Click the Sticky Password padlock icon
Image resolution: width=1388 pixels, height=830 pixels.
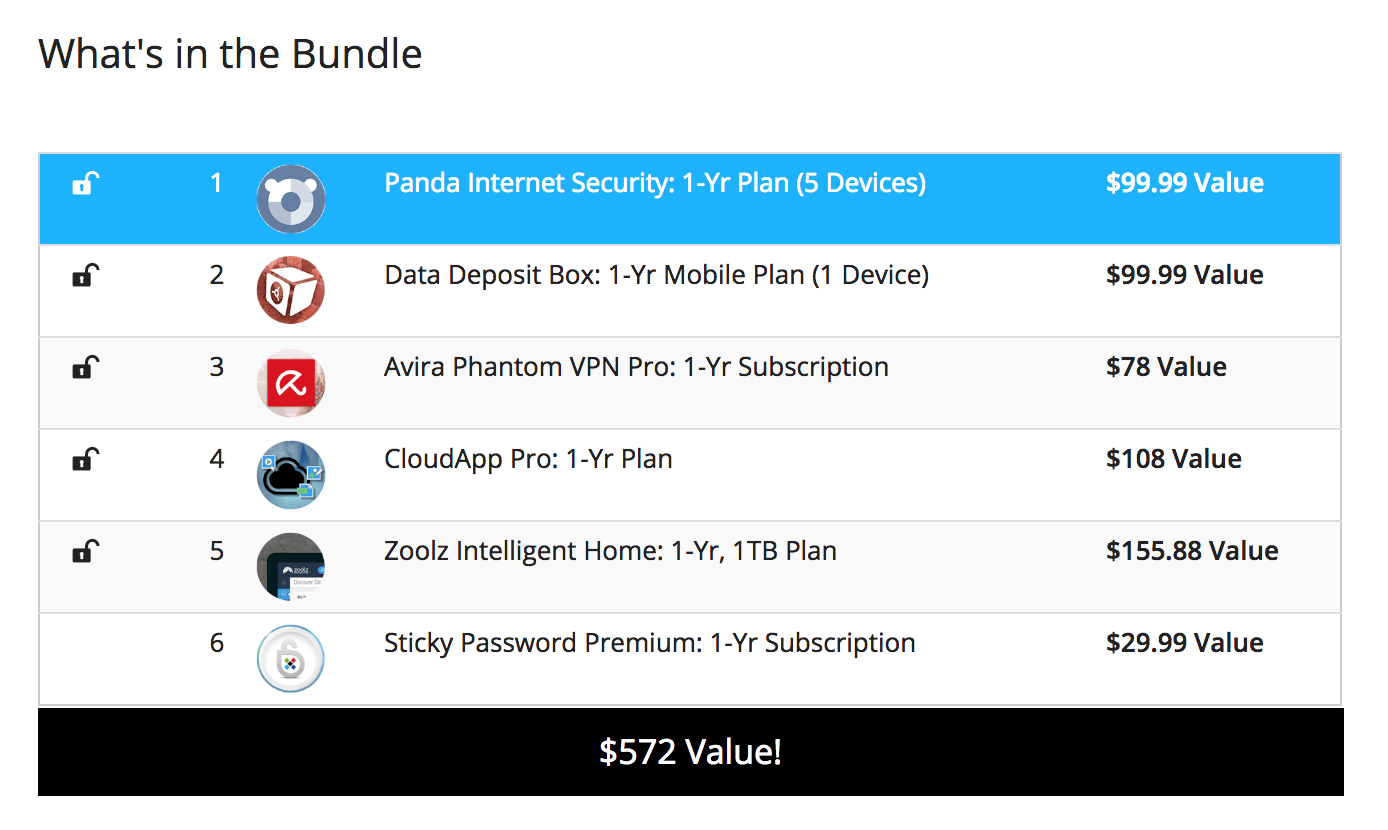pos(290,659)
